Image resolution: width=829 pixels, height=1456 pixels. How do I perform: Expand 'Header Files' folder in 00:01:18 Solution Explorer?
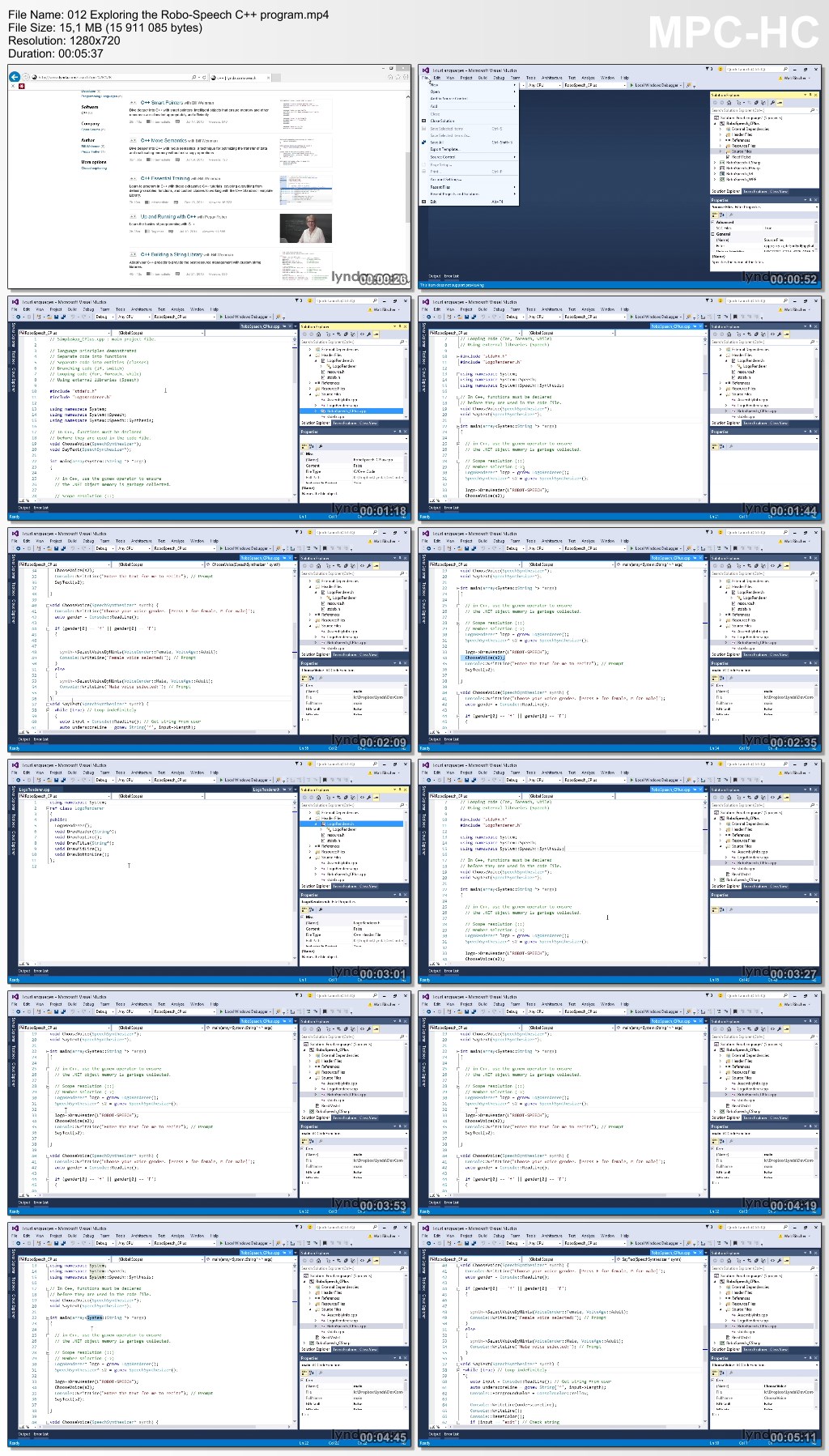(310, 355)
